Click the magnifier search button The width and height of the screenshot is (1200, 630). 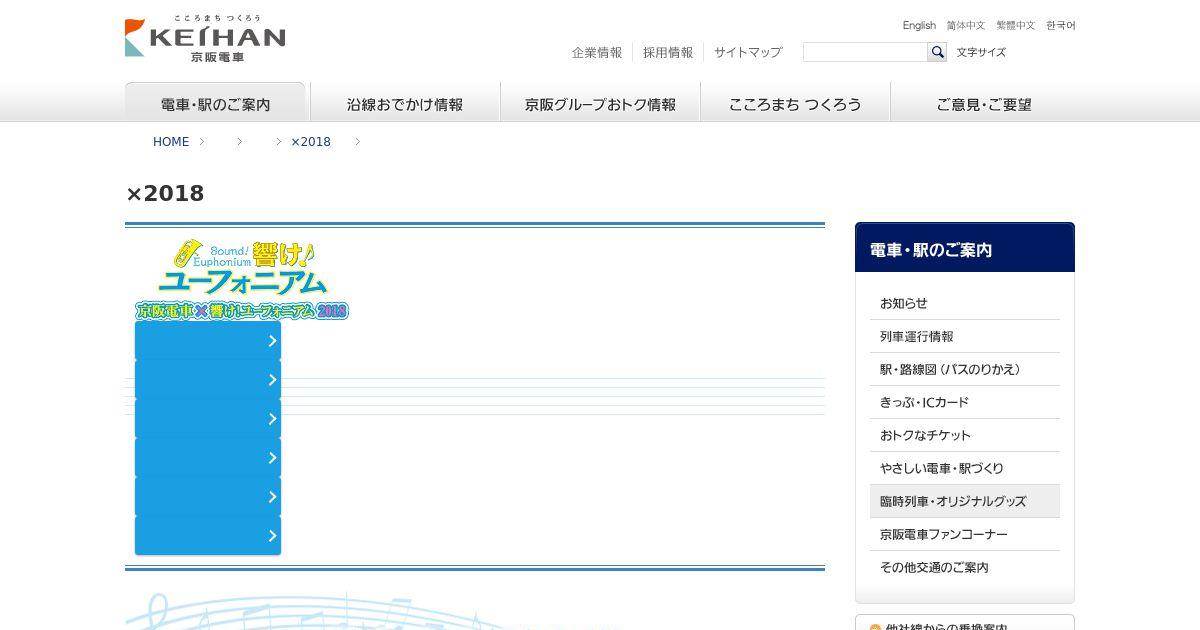[x=937, y=52]
